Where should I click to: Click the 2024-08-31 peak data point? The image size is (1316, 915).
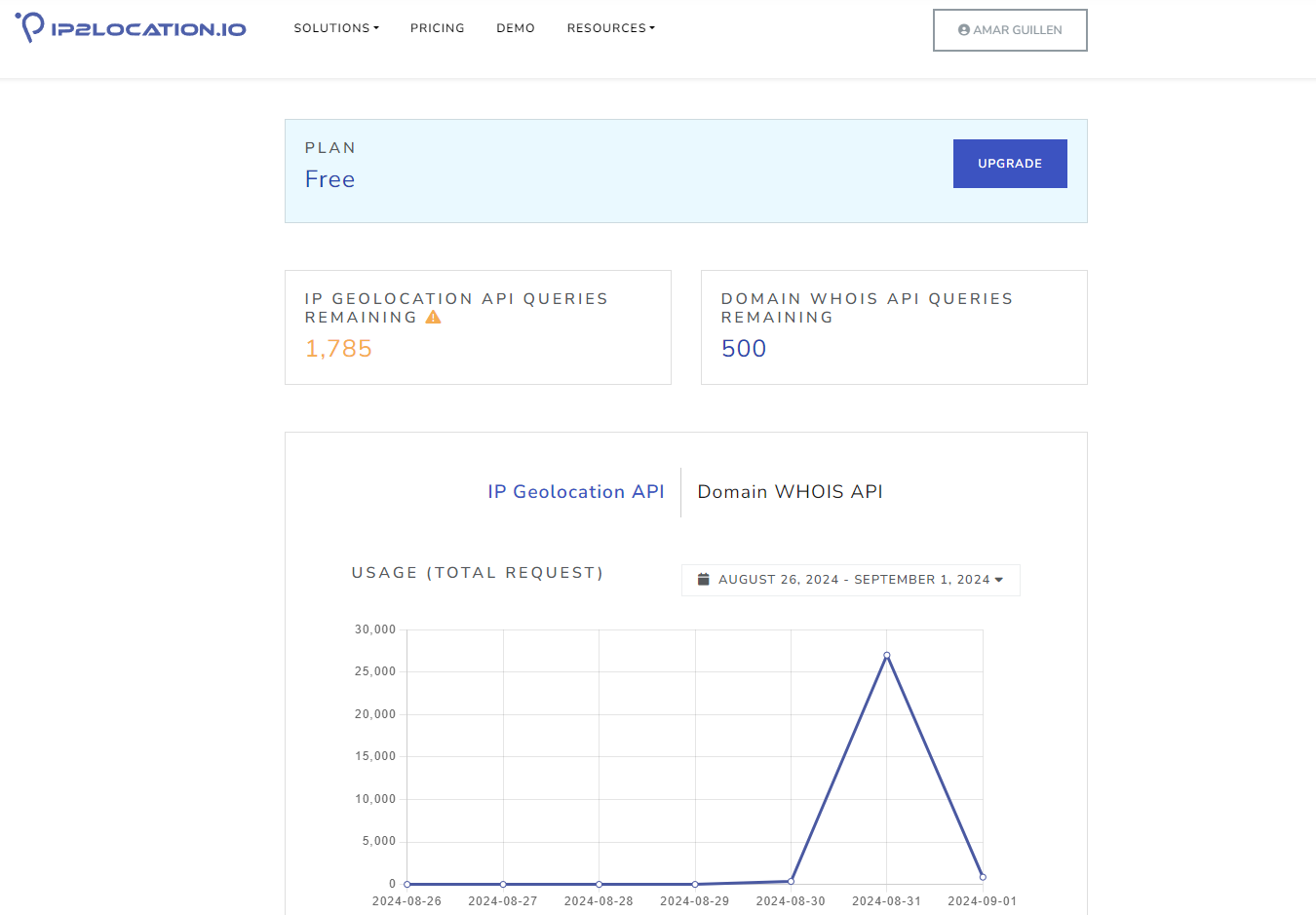[886, 655]
